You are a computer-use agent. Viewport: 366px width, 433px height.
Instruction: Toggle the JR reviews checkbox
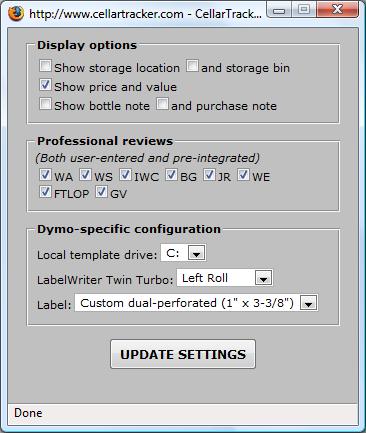(209, 175)
